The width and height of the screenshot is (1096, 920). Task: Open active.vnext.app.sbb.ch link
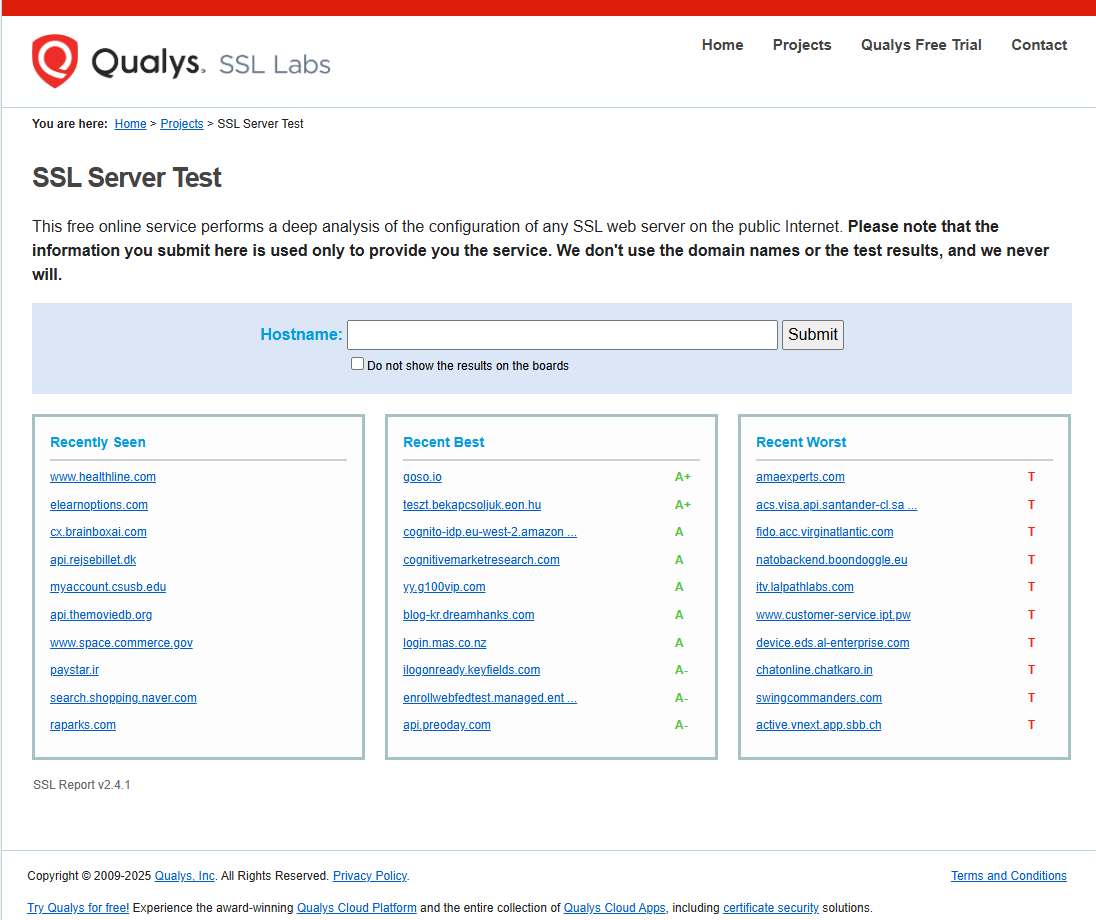click(819, 726)
